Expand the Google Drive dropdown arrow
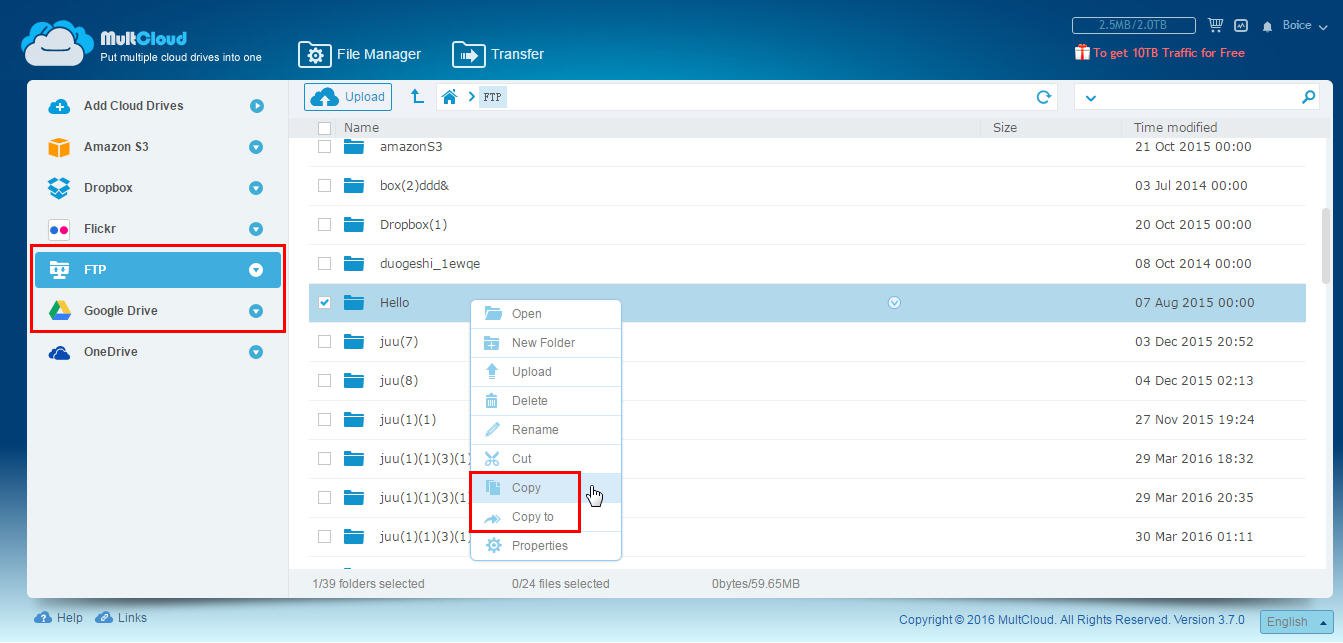The height and width of the screenshot is (643, 1343). tap(256, 311)
